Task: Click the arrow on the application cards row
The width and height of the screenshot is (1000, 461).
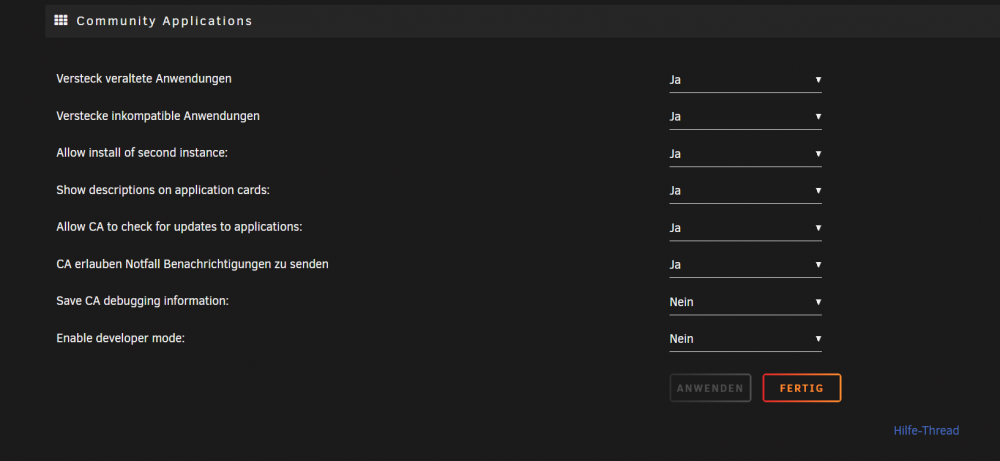Action: (x=818, y=191)
